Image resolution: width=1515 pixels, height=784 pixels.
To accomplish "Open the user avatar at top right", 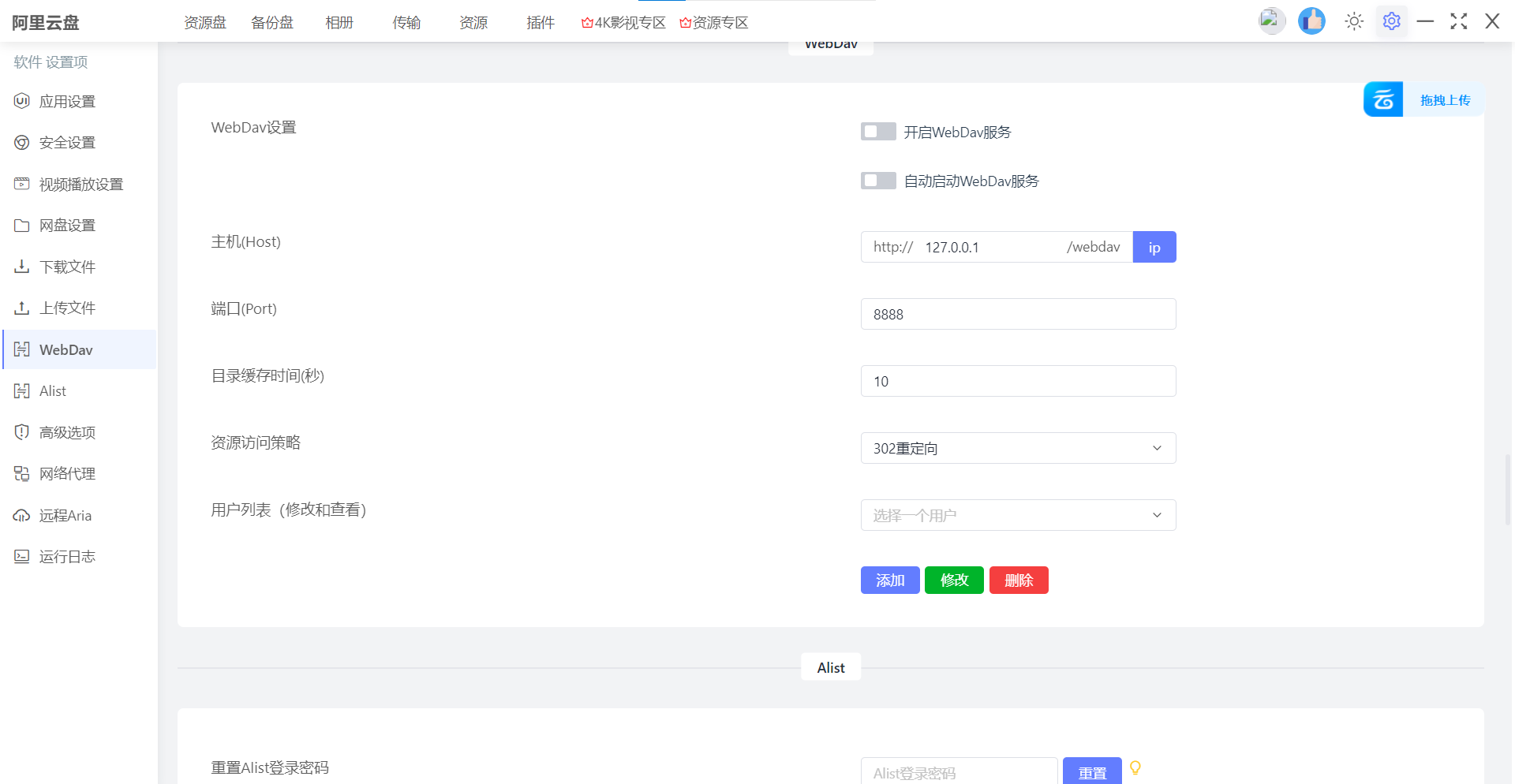I will pyautogui.click(x=1271, y=21).
